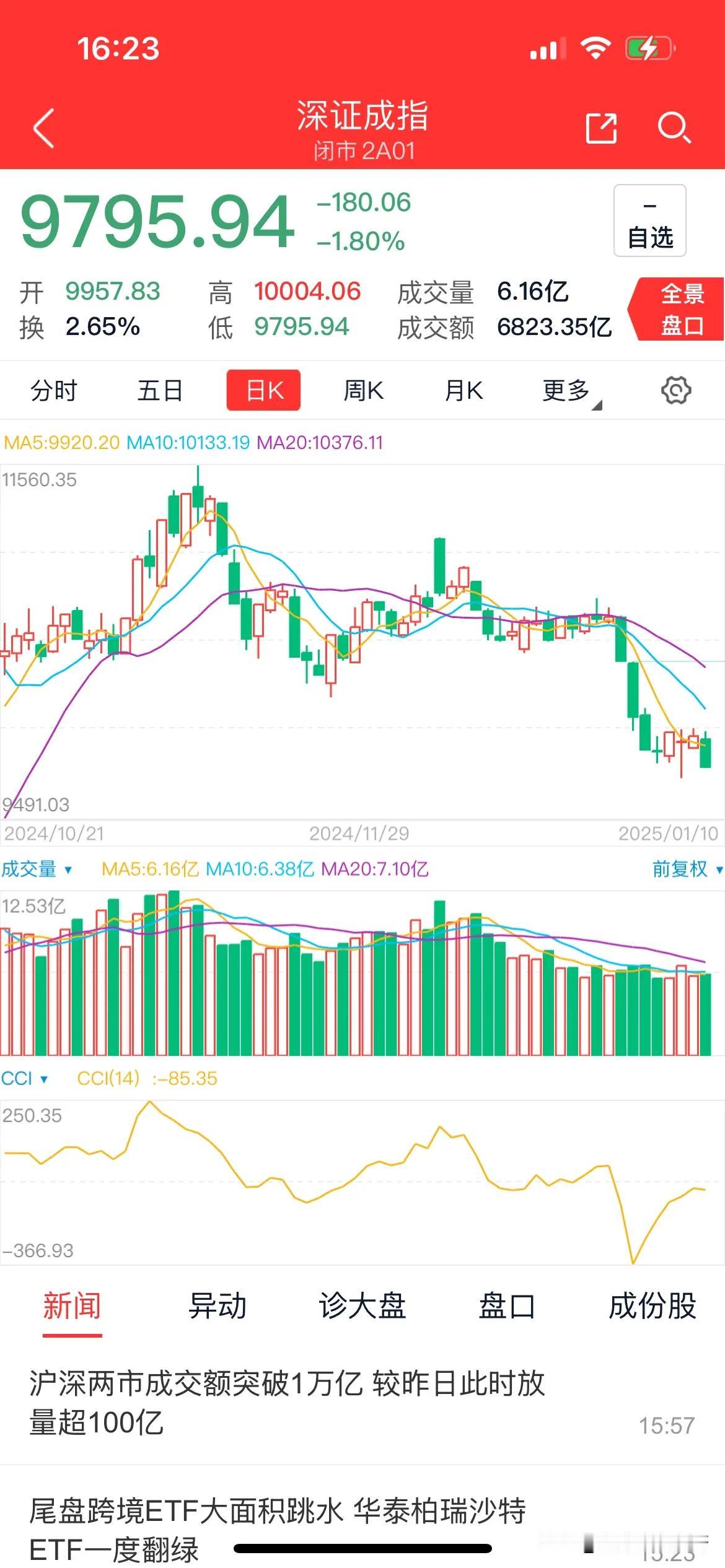
Task: Tap the cellular signal bars icon
Action: pyautogui.click(x=548, y=48)
